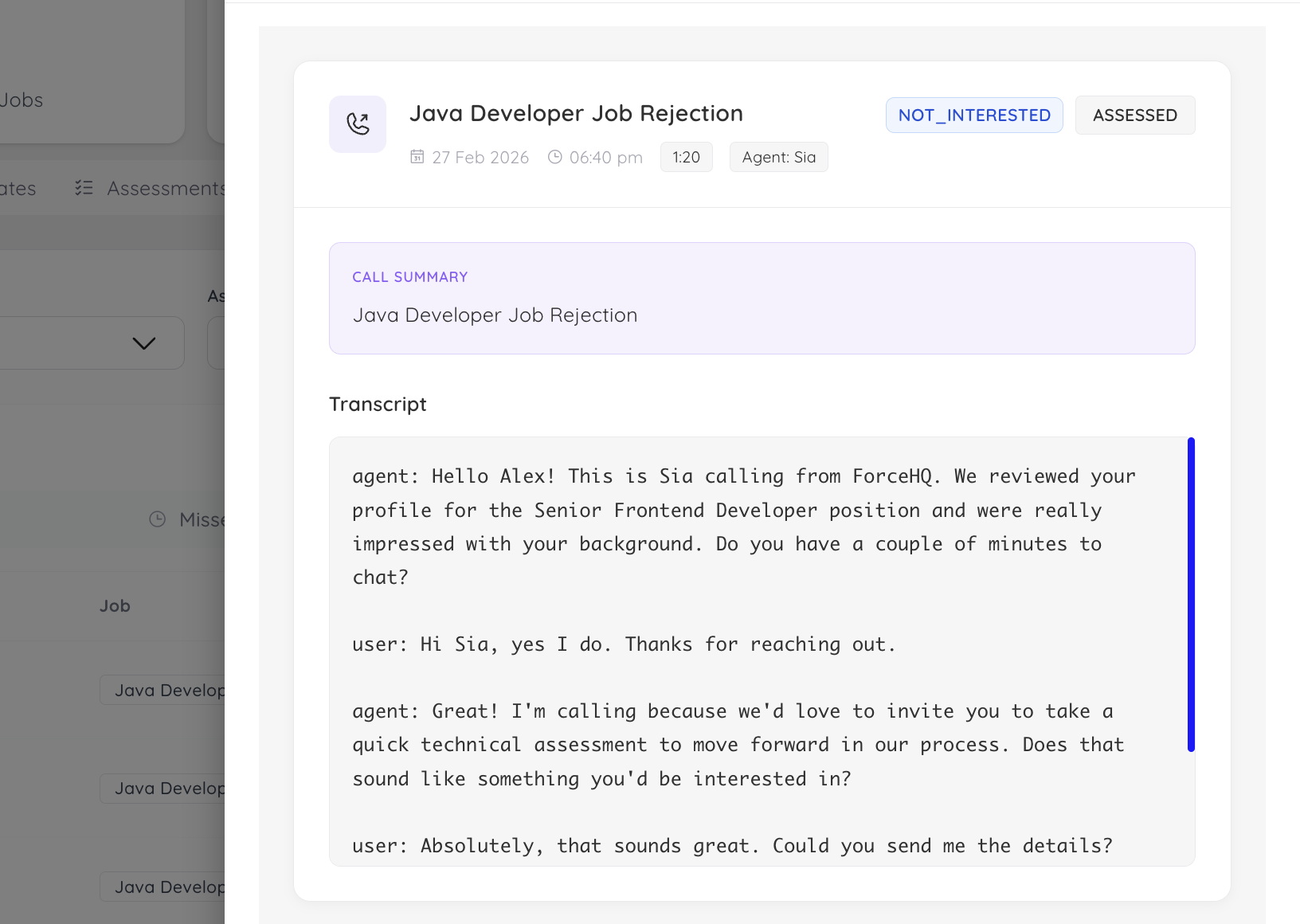Viewport: 1300px width, 924px height.
Task: Click the Missed clock icon in background
Action: pyautogui.click(x=158, y=519)
